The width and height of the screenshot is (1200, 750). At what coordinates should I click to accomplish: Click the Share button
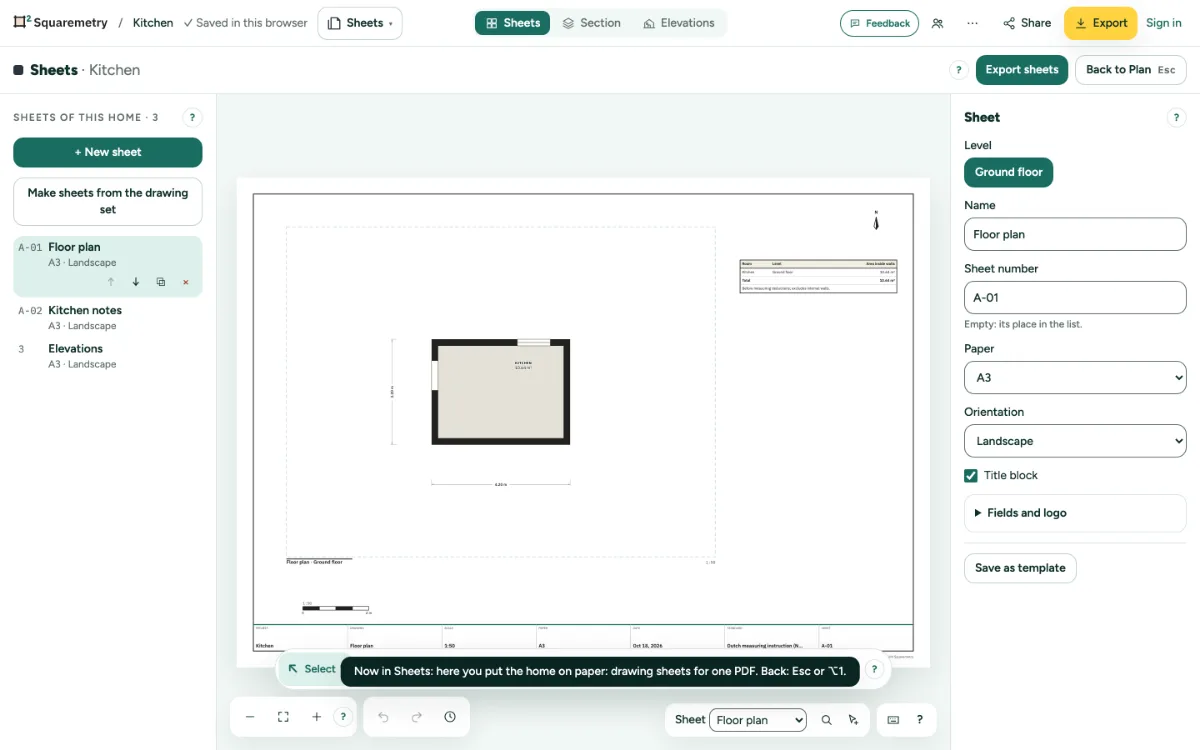coord(1027,23)
